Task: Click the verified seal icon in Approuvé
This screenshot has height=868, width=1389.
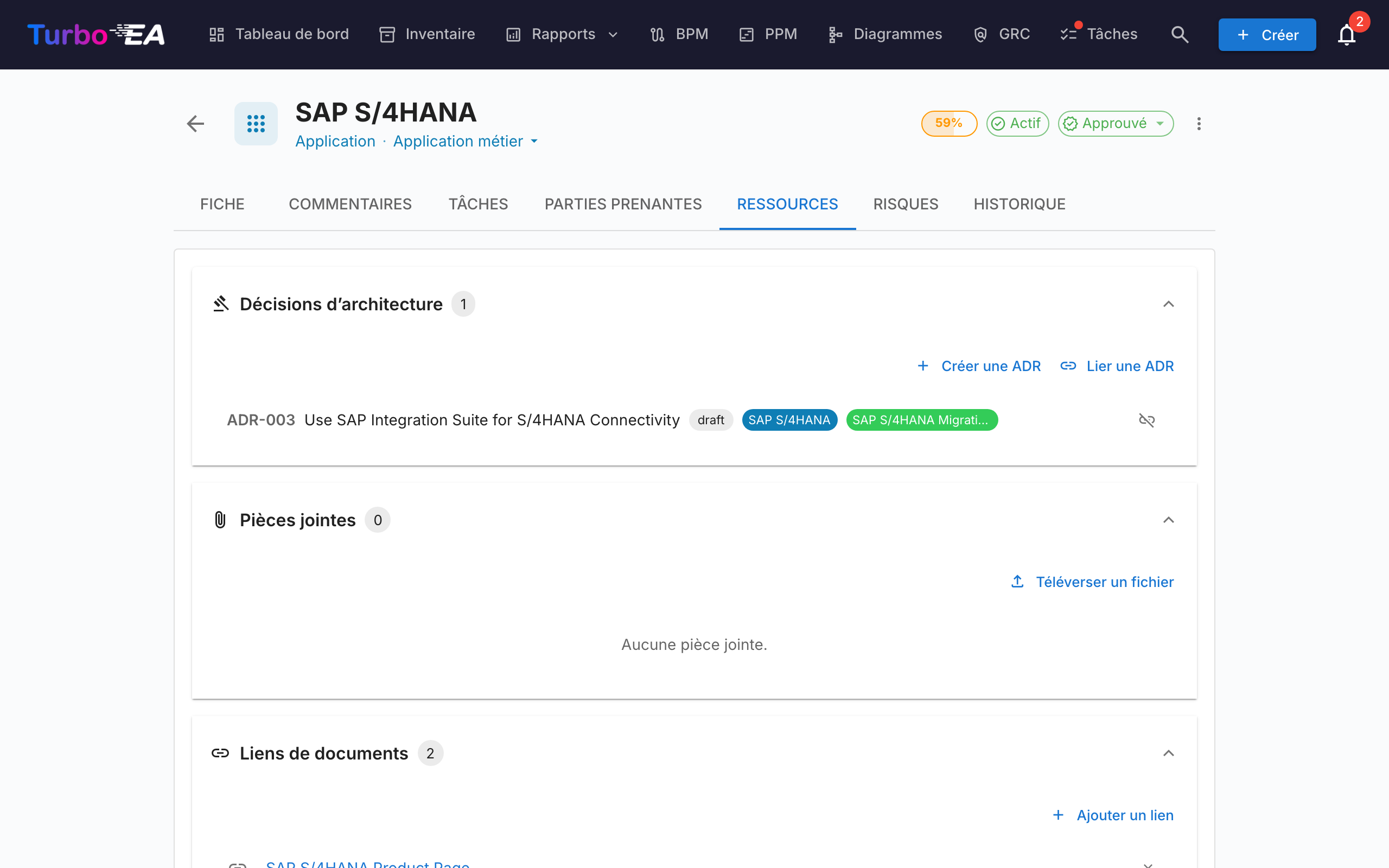Action: 1070,124
